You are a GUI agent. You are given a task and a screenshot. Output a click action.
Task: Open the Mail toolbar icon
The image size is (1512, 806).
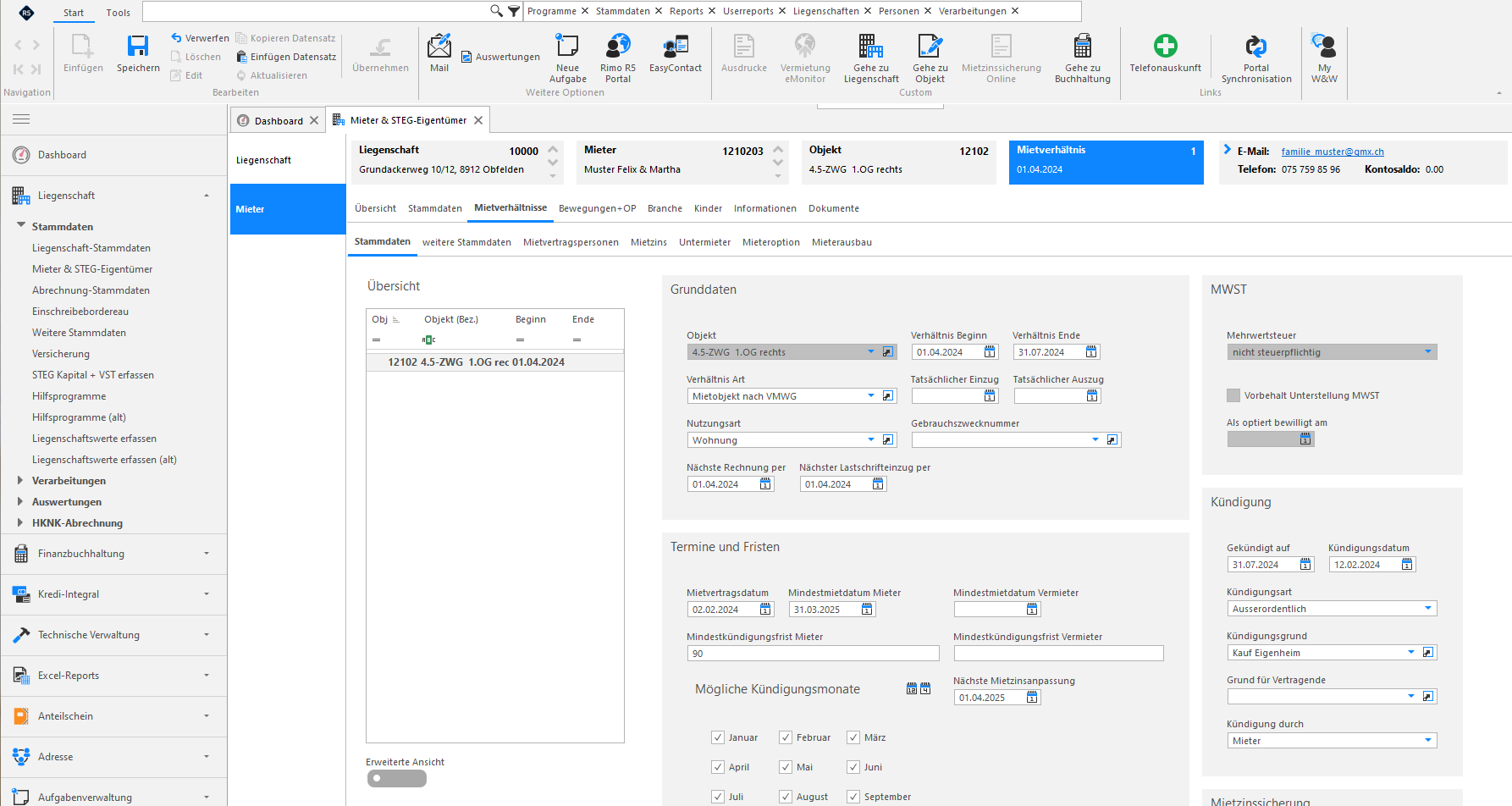coord(439,46)
